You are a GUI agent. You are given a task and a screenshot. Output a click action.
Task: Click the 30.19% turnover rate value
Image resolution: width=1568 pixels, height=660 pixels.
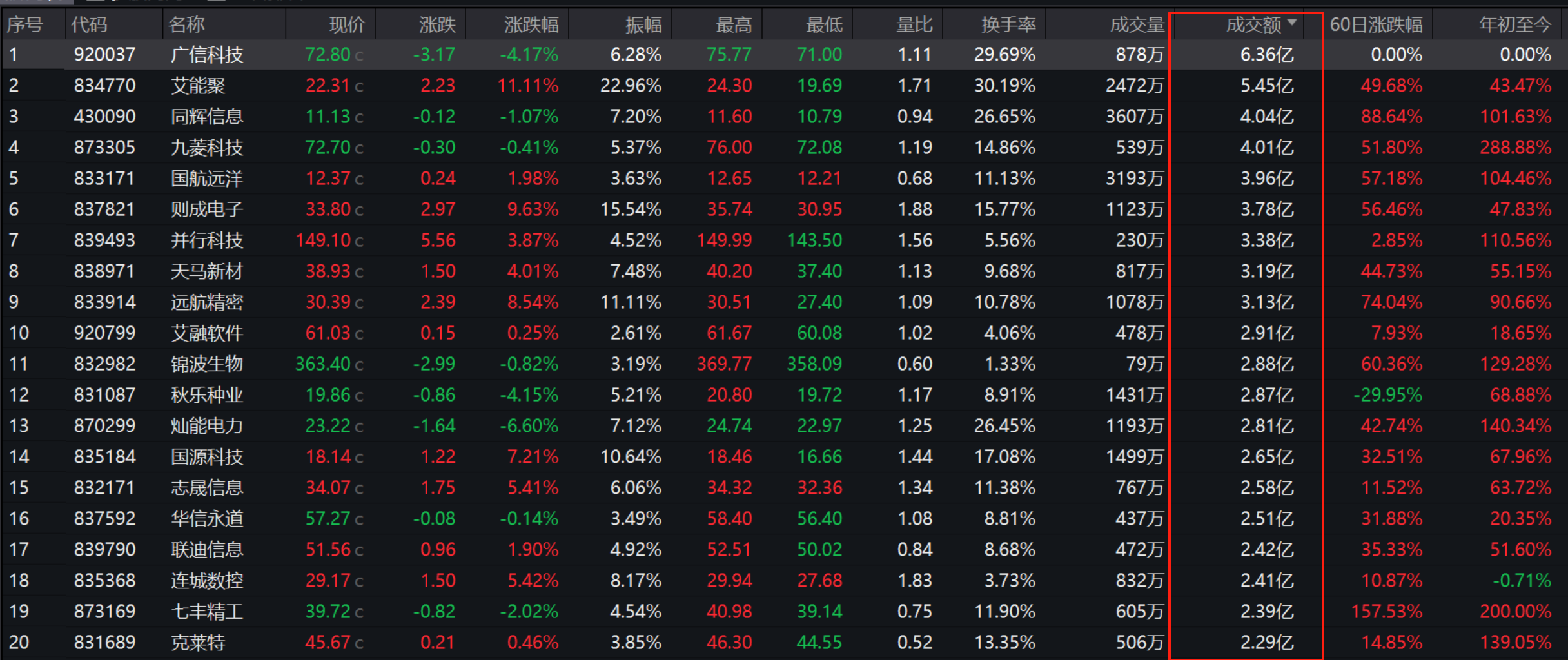tap(1005, 86)
